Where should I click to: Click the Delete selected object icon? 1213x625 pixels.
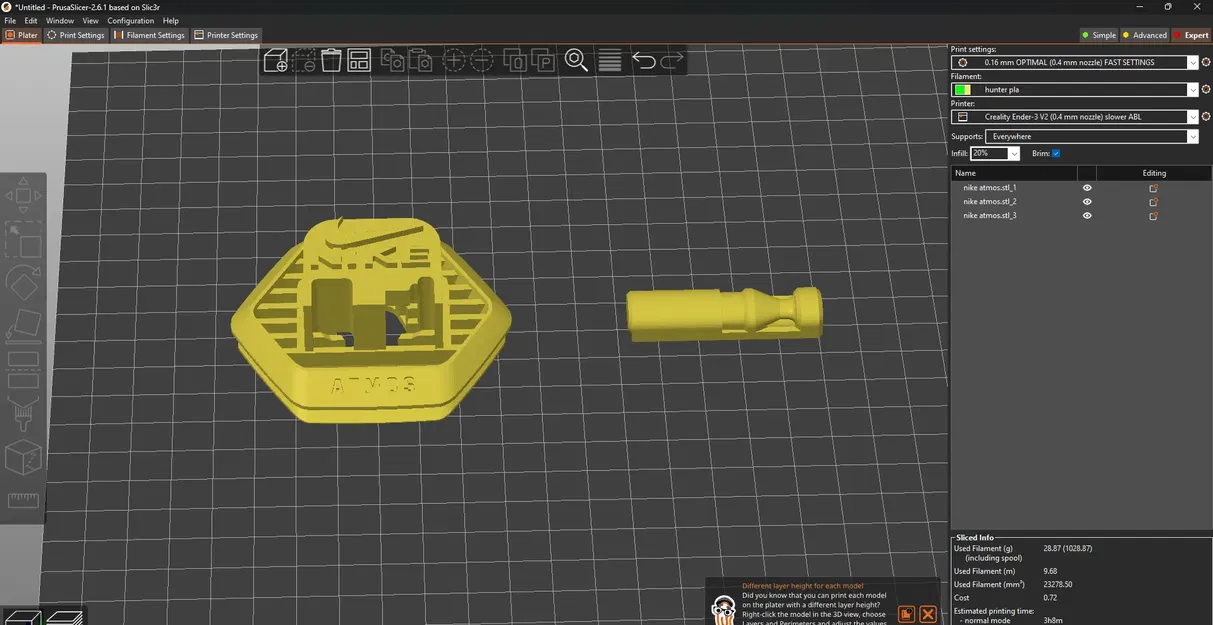coord(304,61)
